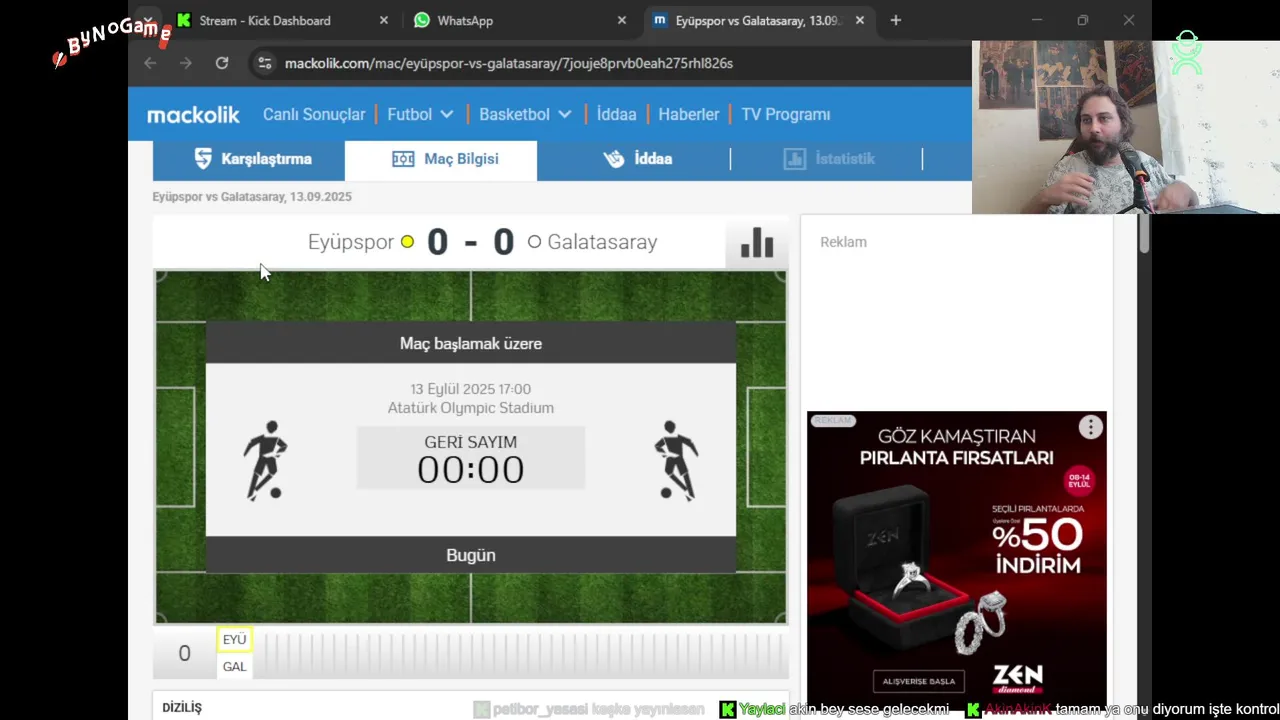The width and height of the screenshot is (1280, 720).
Task: Switch to the Karşılaştırma tab
Action: click(x=249, y=159)
